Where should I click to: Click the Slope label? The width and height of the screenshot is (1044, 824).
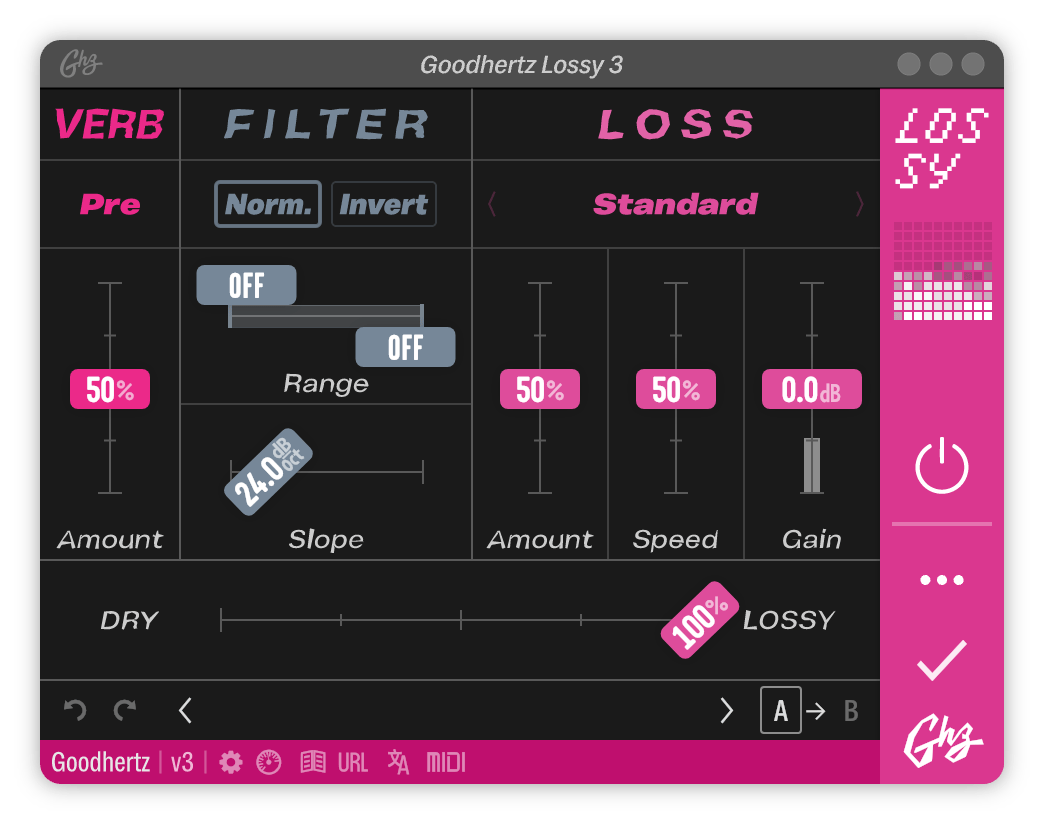tap(326, 539)
